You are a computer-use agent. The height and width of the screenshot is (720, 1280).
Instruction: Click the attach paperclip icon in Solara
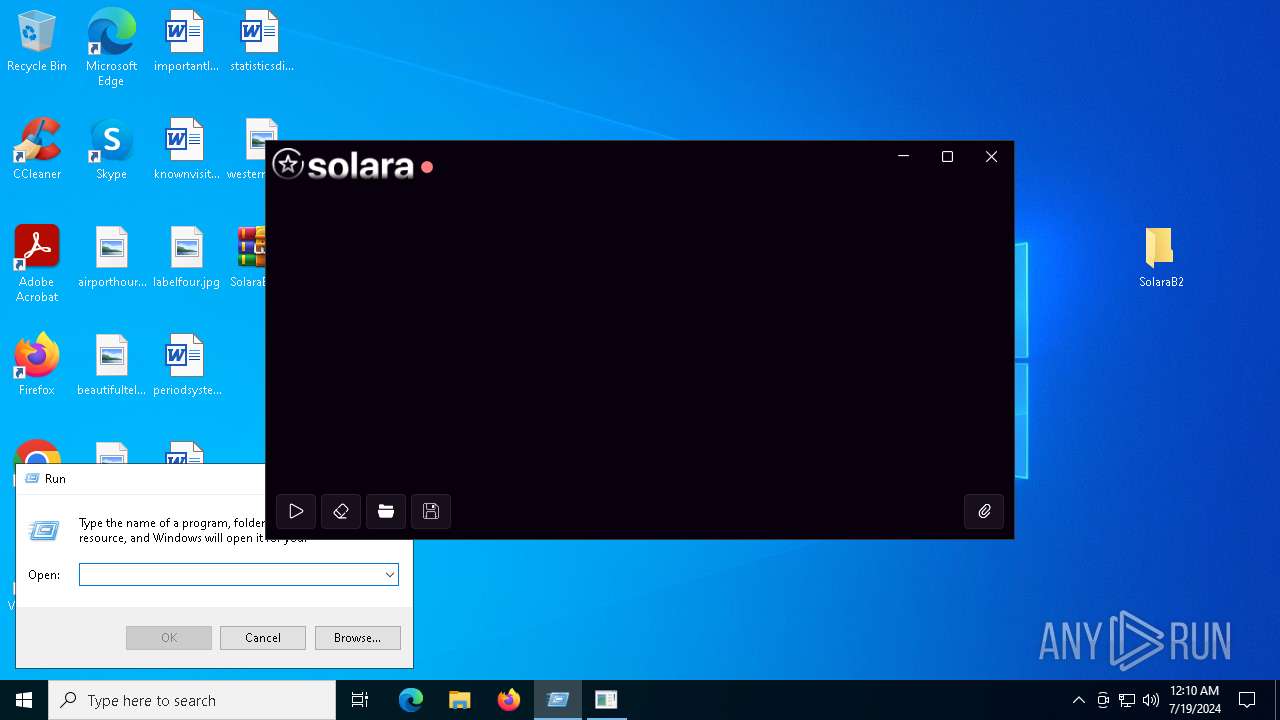[984, 511]
